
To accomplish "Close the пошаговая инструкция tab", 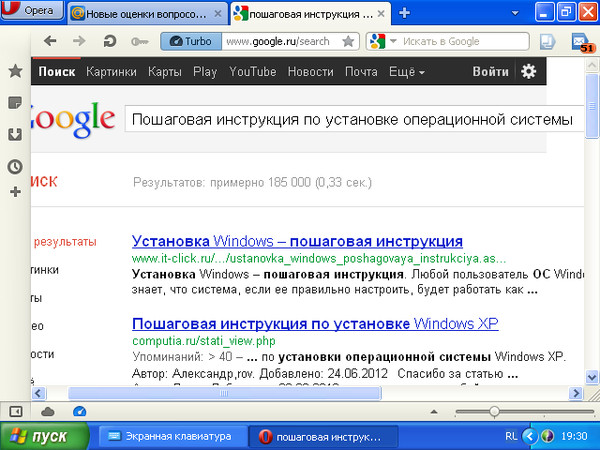I will [x=381, y=14].
